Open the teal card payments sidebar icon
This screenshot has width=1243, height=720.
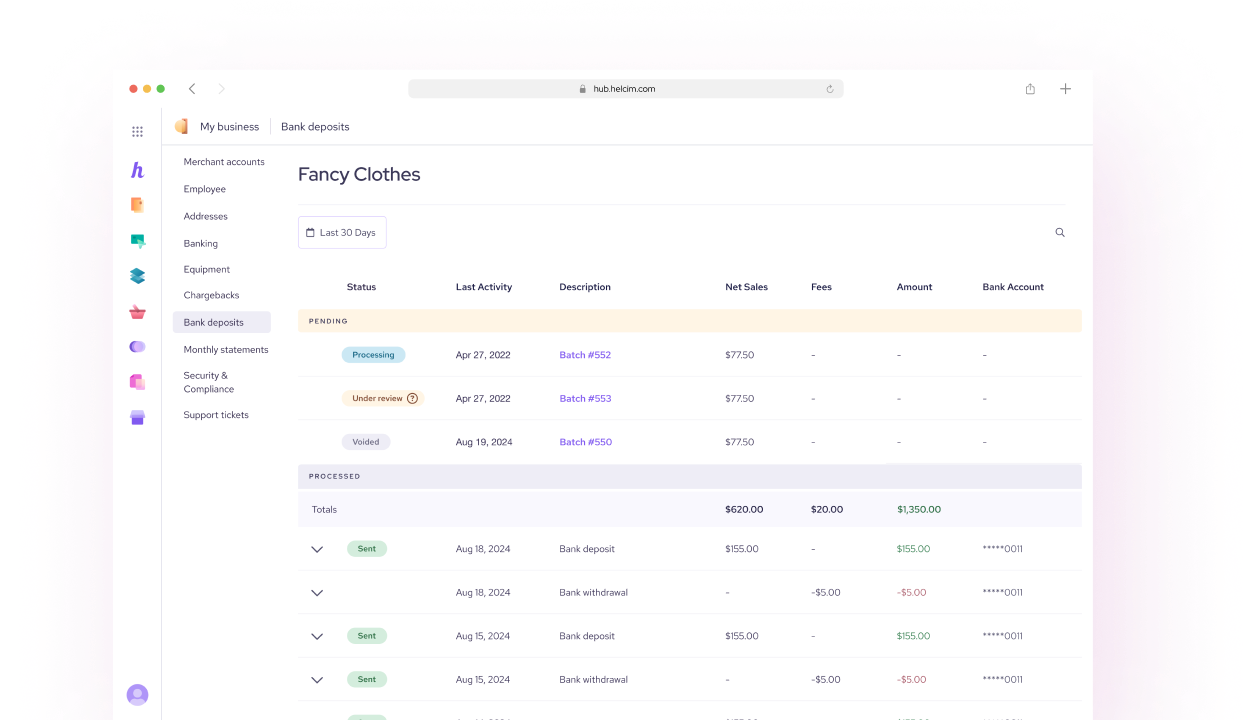point(137,241)
